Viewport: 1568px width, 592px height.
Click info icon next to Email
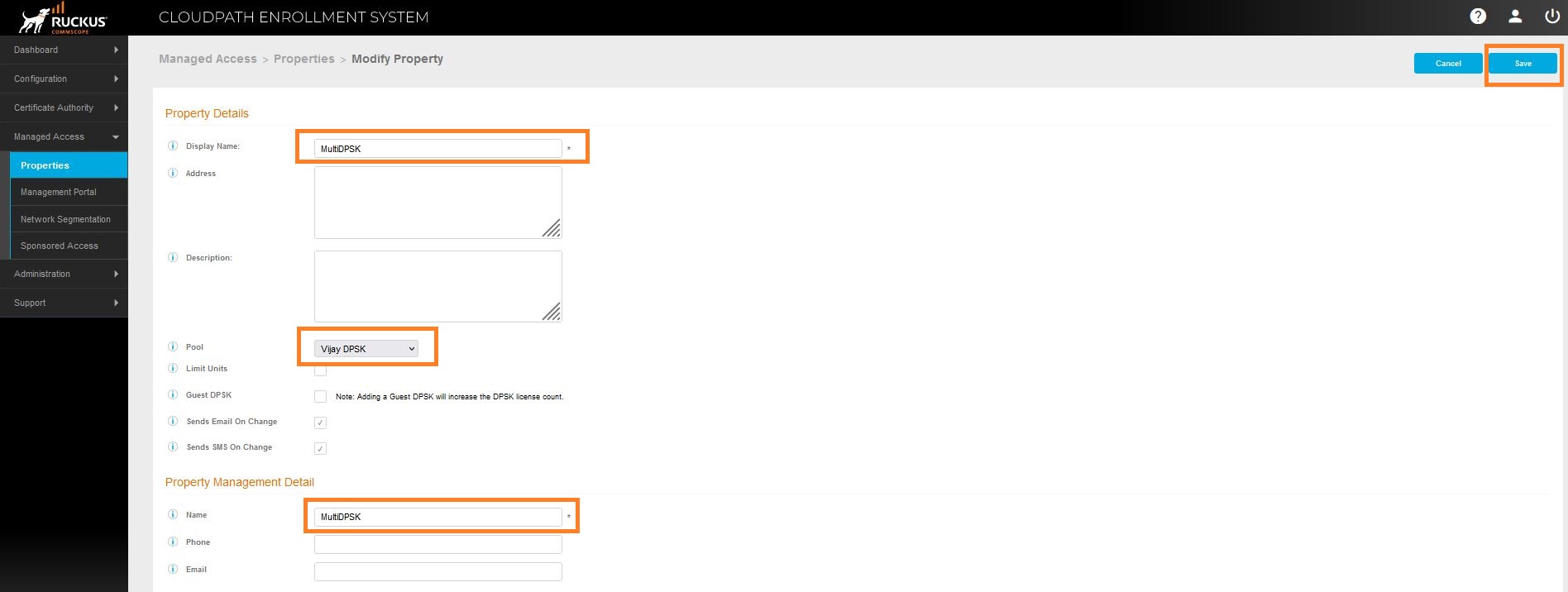coord(173,569)
